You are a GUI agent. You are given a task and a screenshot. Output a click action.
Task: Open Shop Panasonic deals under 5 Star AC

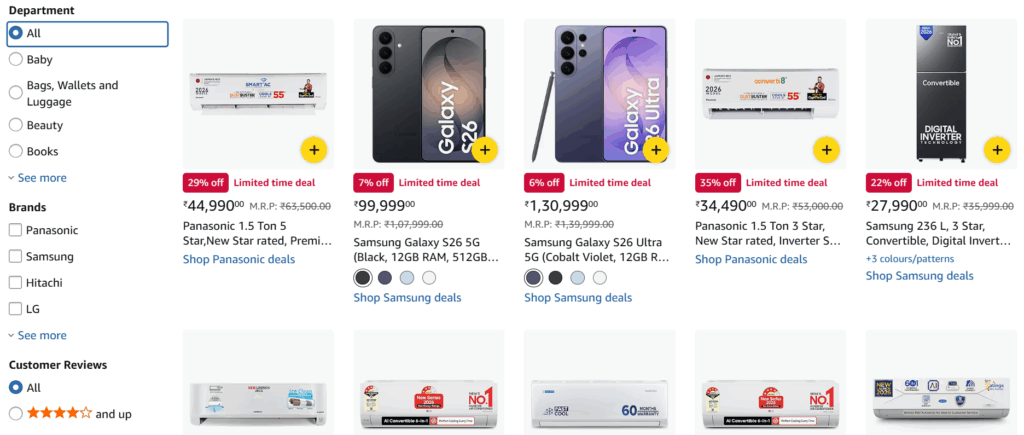click(x=239, y=259)
